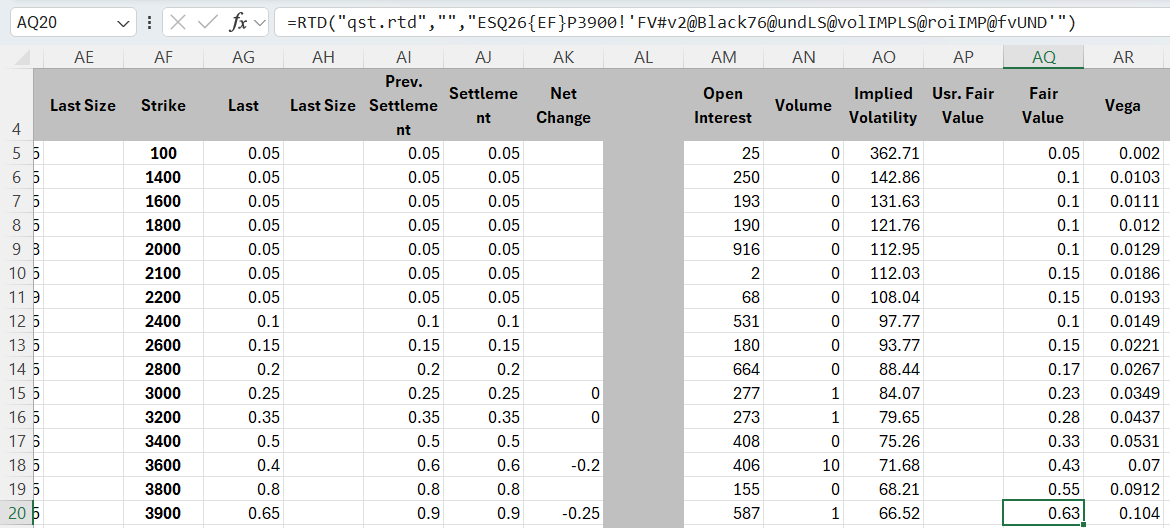The height and width of the screenshot is (528, 1170).
Task: Select strike cell 3000
Action: click(x=163, y=393)
